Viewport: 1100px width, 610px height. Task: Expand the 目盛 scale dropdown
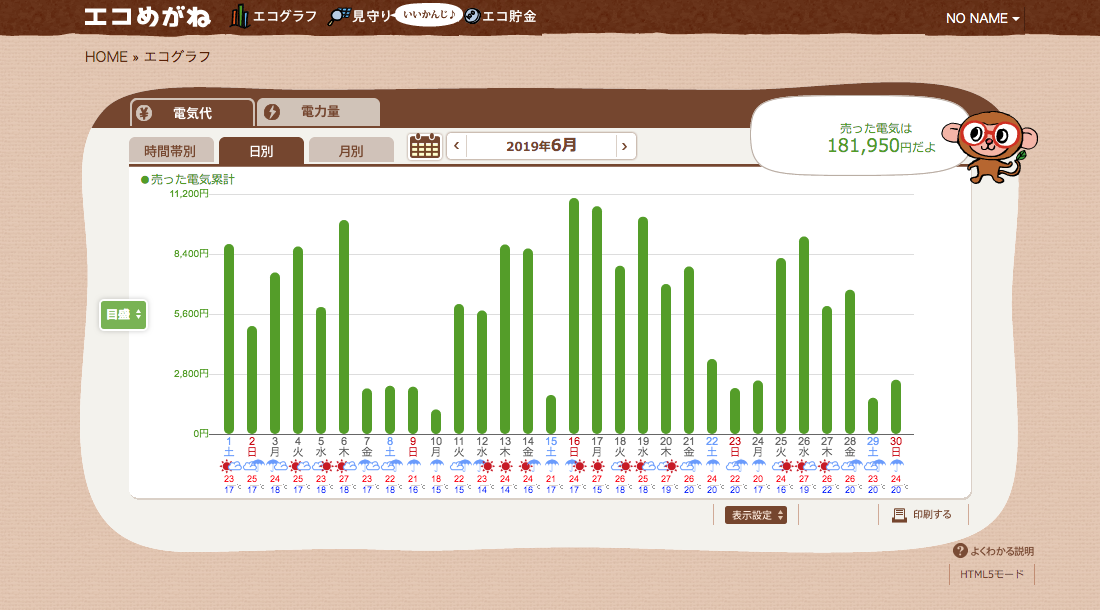[124, 314]
